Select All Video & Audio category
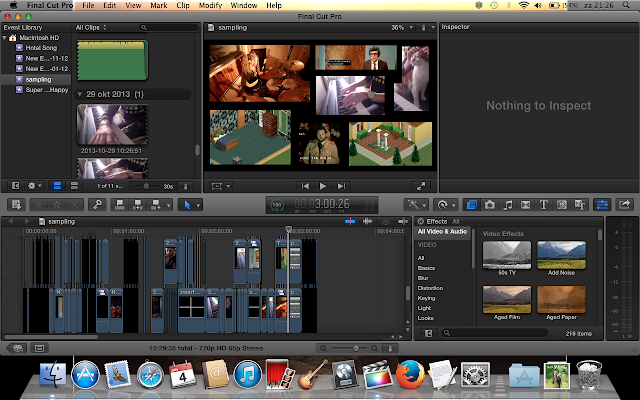640x400 pixels. 442,231
